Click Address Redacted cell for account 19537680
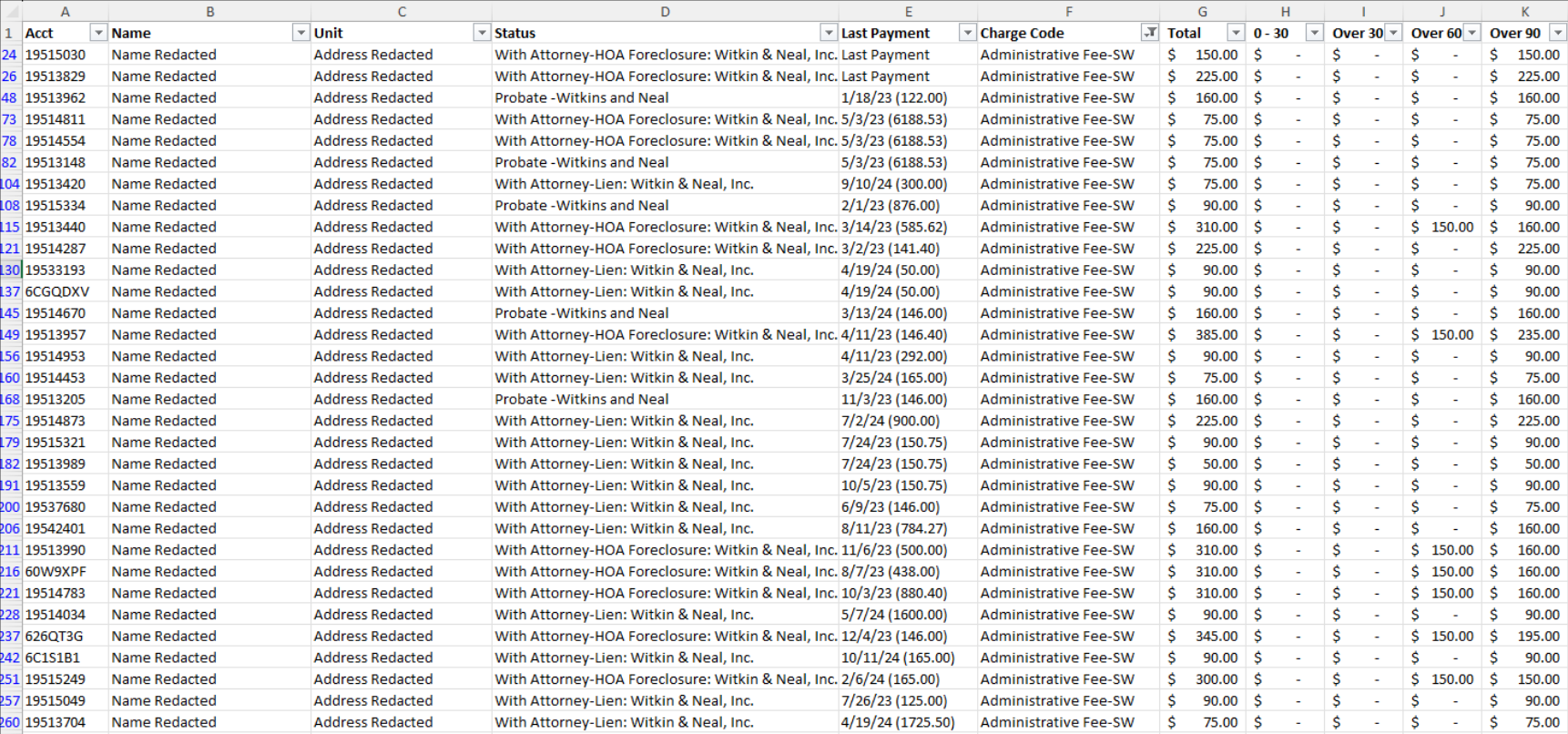 [402, 507]
